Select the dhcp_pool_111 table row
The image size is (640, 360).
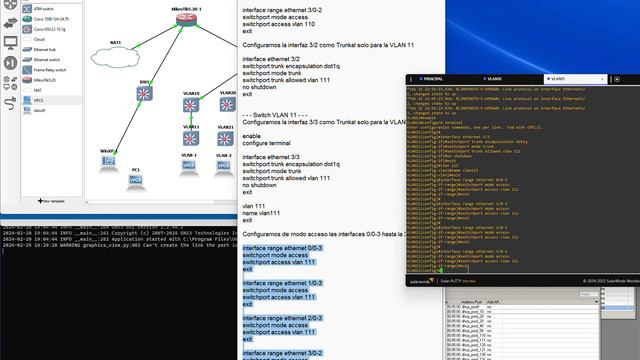(522, 340)
